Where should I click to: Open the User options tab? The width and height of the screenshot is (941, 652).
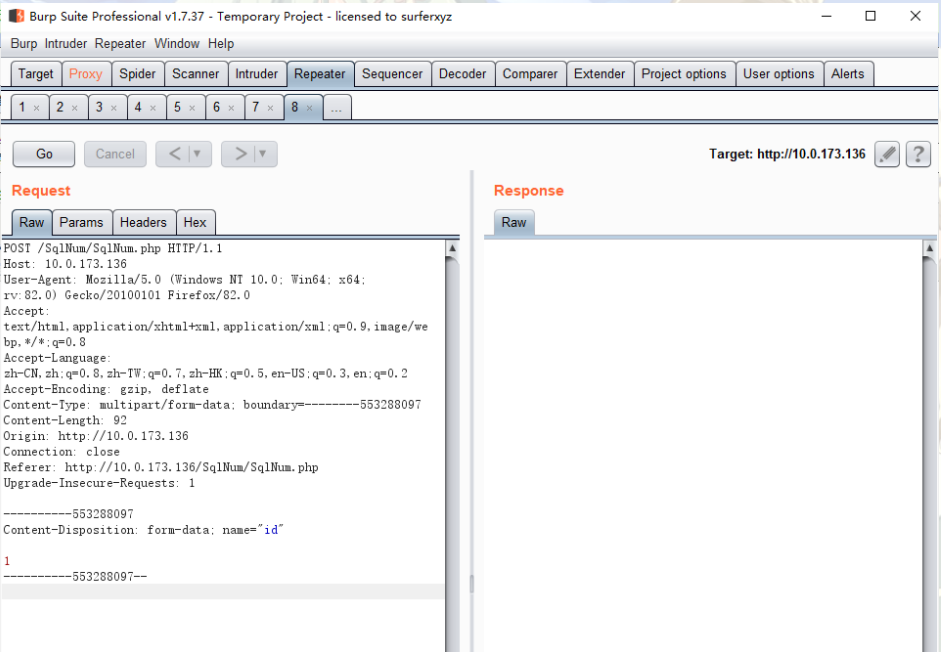coord(779,74)
